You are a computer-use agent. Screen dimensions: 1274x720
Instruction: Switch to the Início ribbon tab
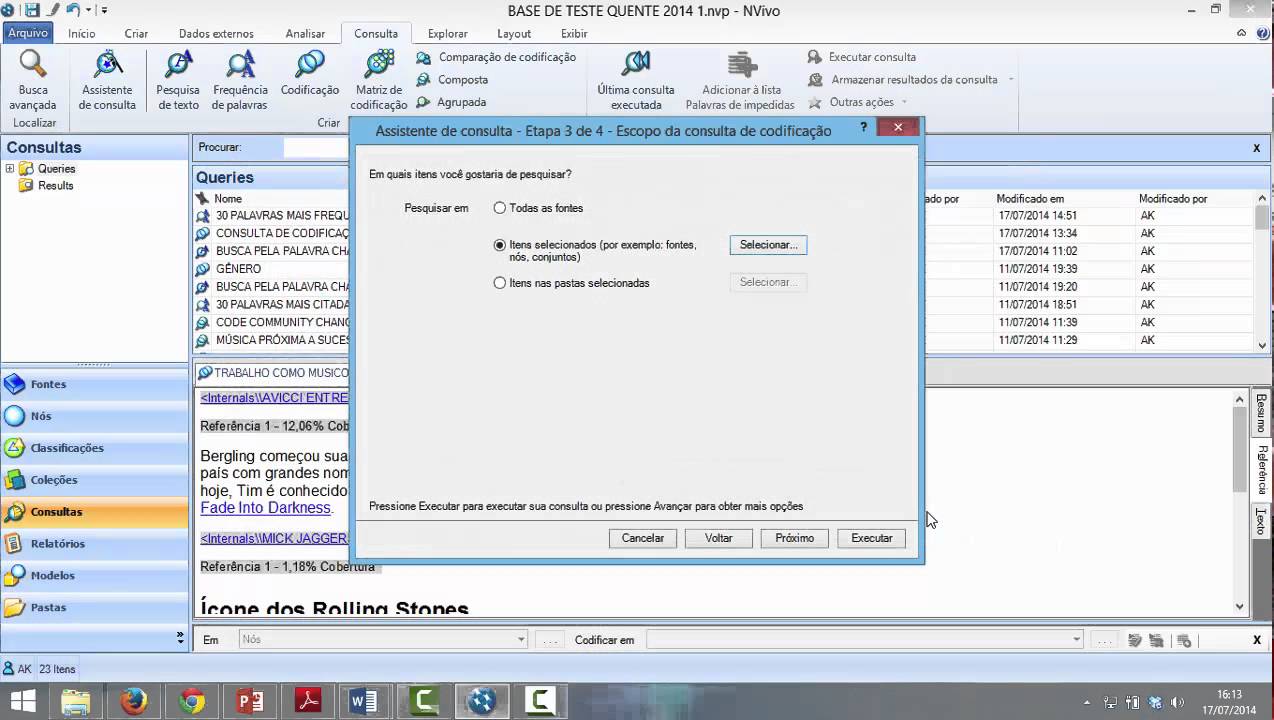[82, 33]
